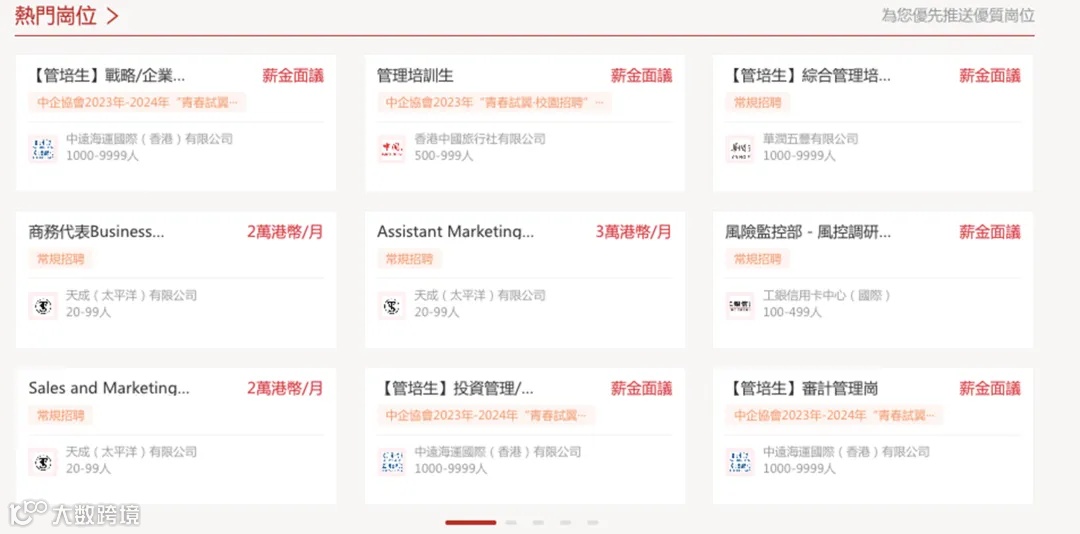Click the 工銀信用卡中心(國際) company name
Image resolution: width=1080 pixels, height=534 pixels.
click(827, 296)
